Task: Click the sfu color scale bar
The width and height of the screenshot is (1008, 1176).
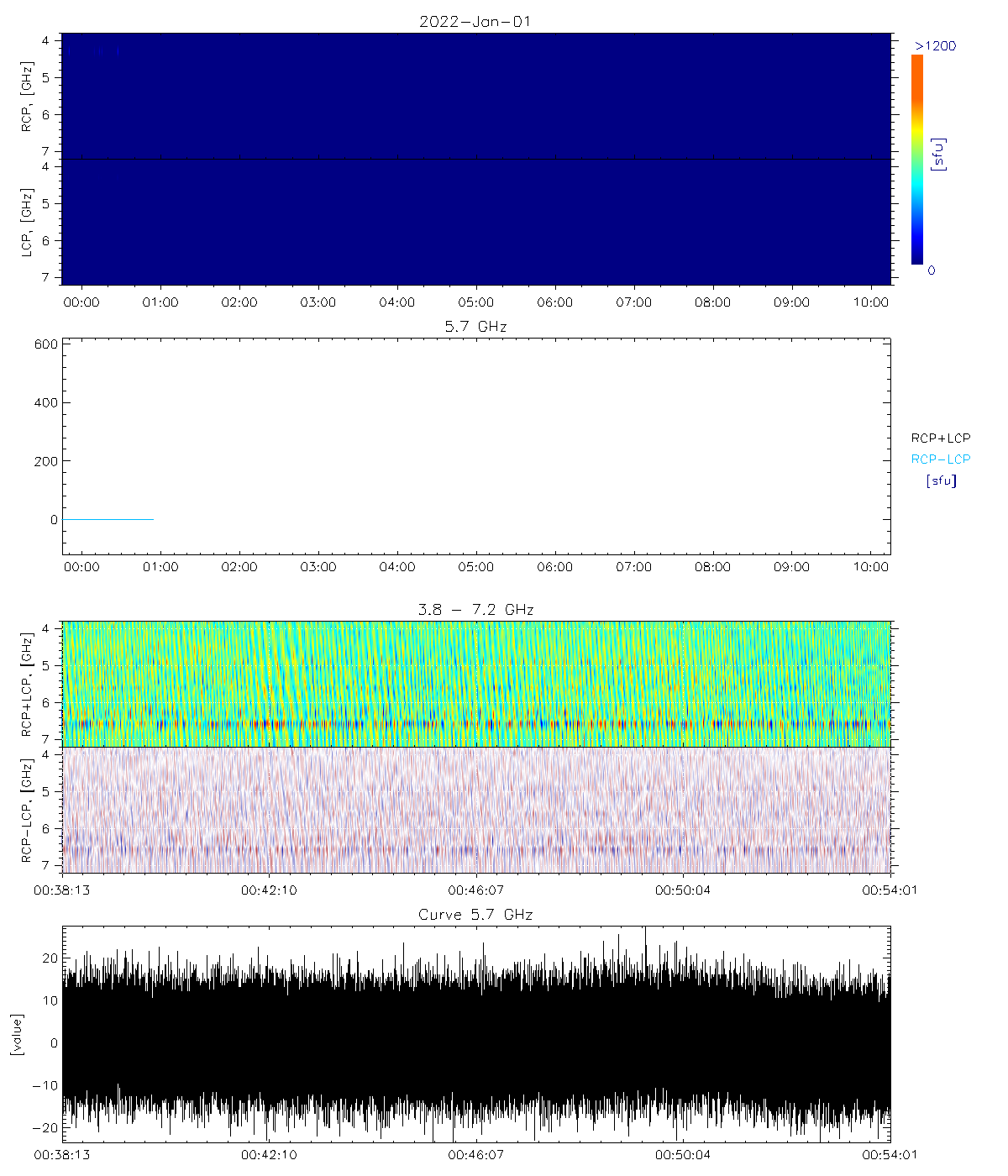Action: (917, 160)
